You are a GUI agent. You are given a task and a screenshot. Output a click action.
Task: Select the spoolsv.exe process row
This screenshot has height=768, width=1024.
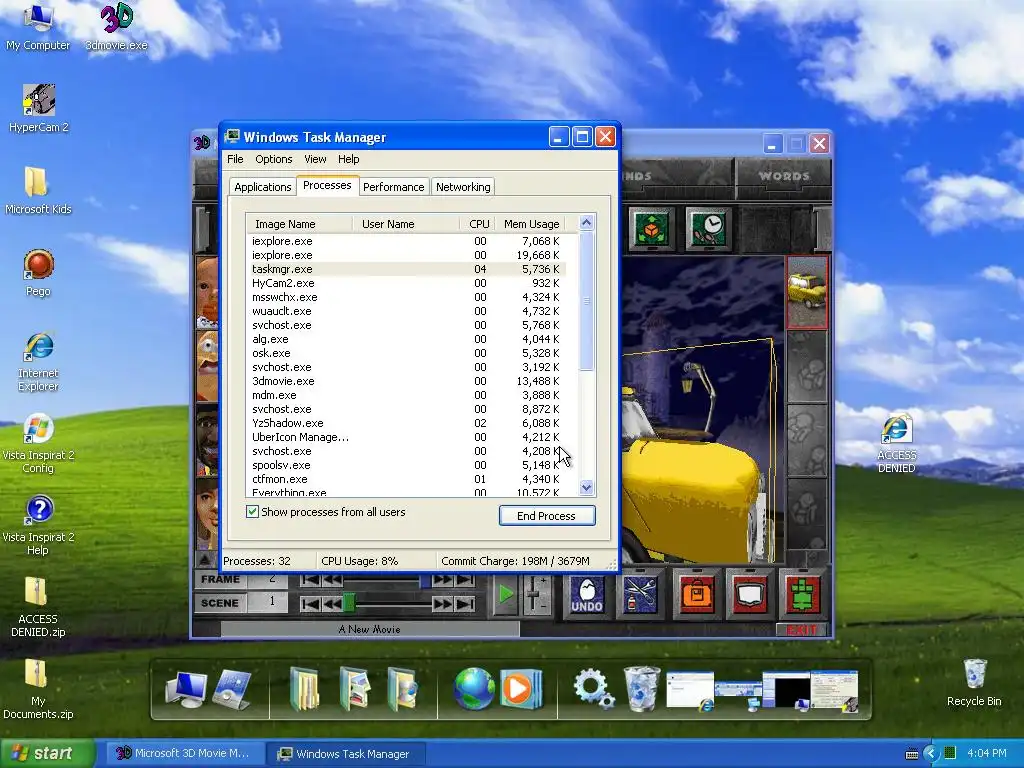click(x=406, y=465)
